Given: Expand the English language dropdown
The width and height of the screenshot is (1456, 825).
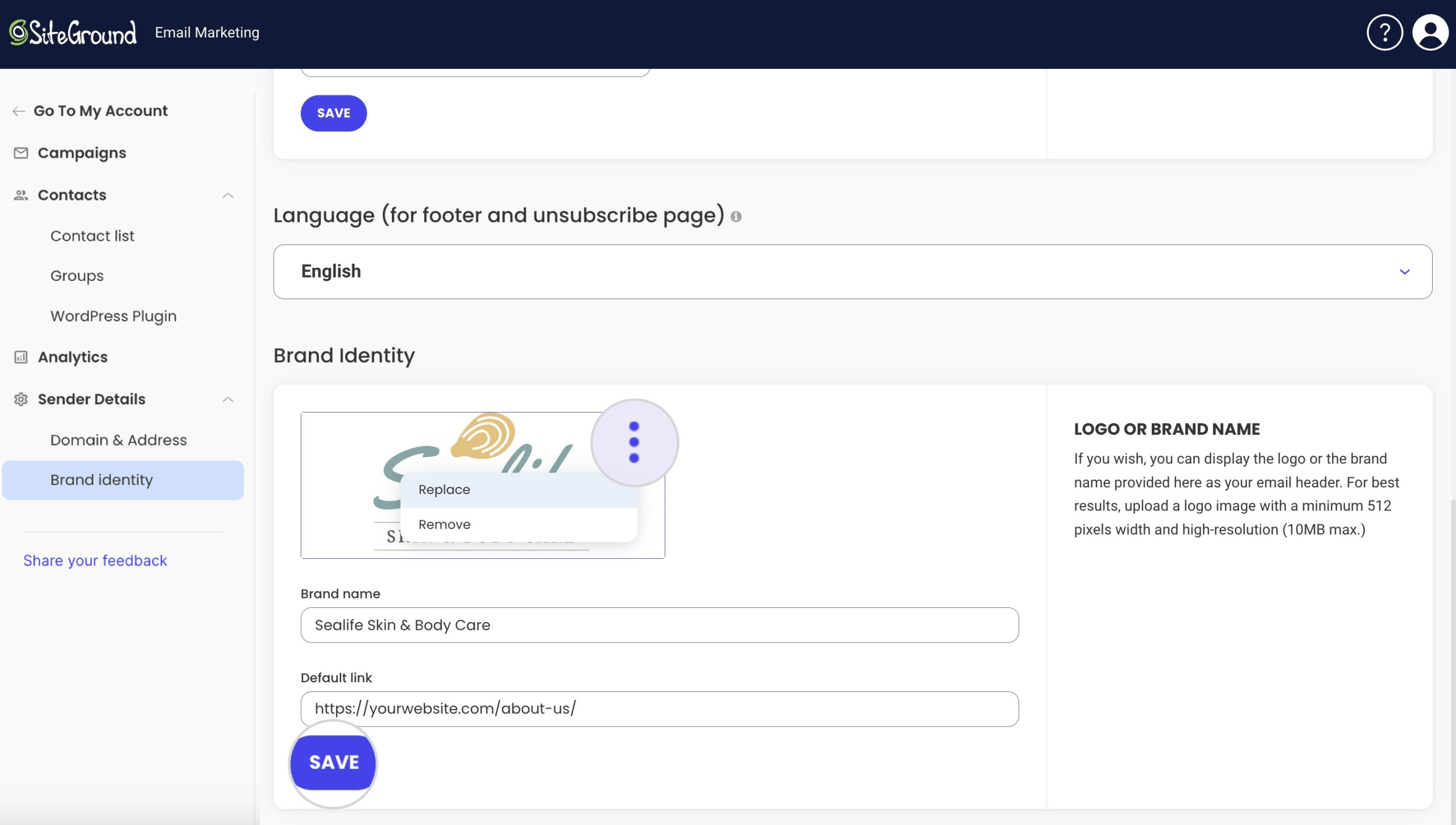Looking at the screenshot, I should tap(1405, 271).
